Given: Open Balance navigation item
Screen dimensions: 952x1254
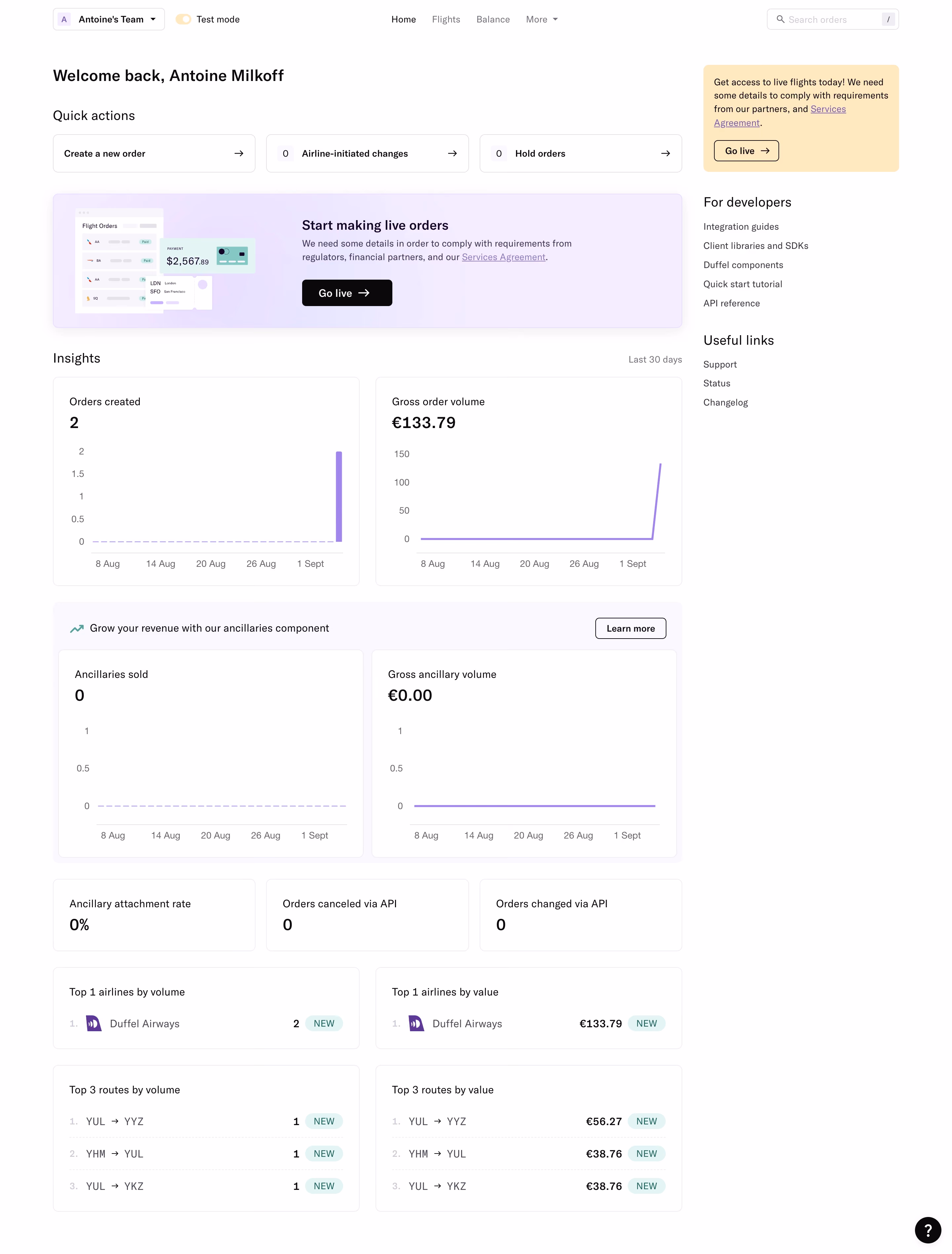Looking at the screenshot, I should point(493,19).
